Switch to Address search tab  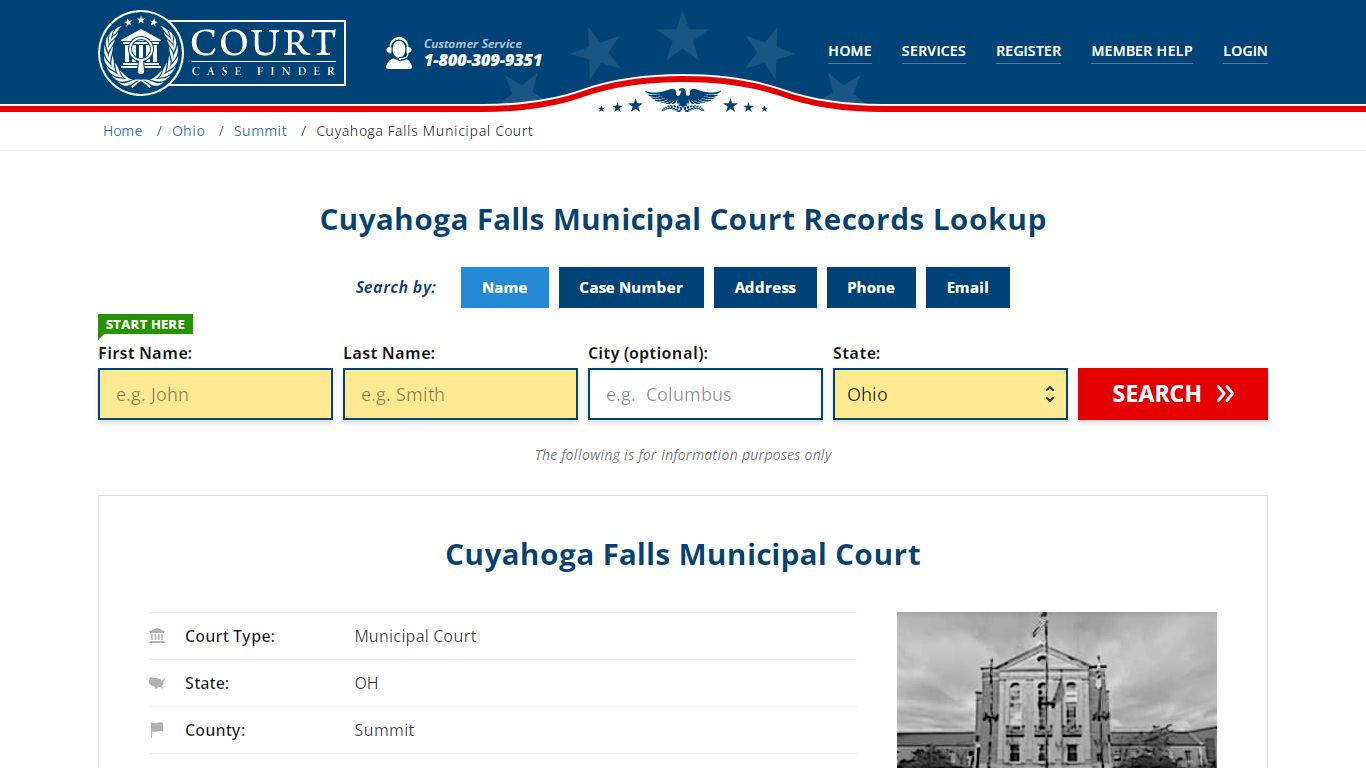pyautogui.click(x=765, y=287)
